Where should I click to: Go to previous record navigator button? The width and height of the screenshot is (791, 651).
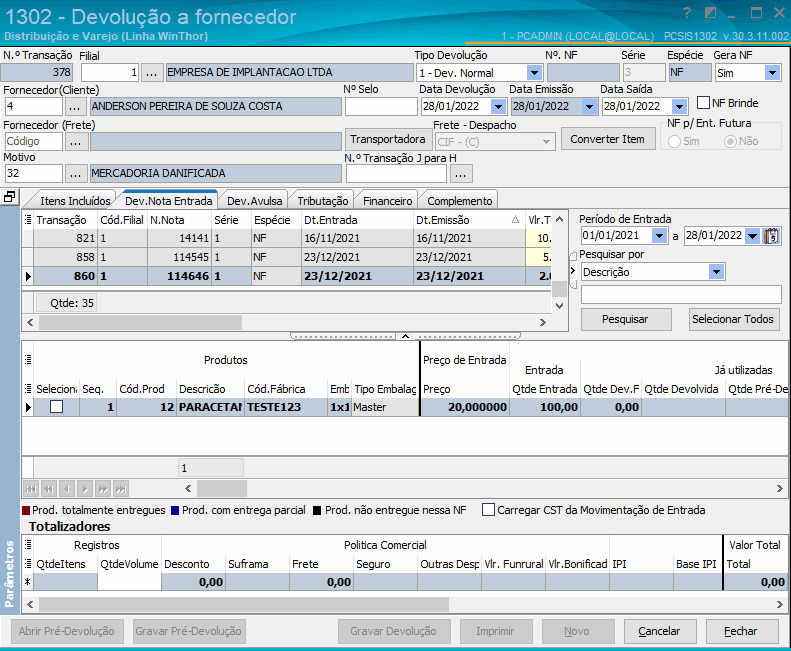[67, 489]
